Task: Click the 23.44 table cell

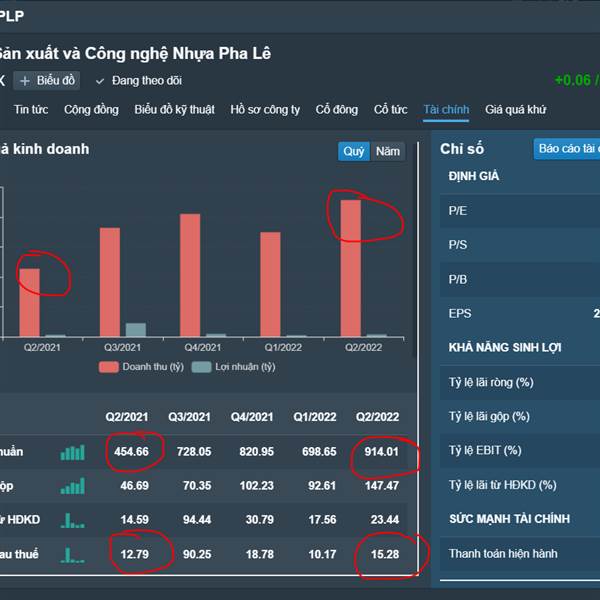Action: pyautogui.click(x=385, y=520)
